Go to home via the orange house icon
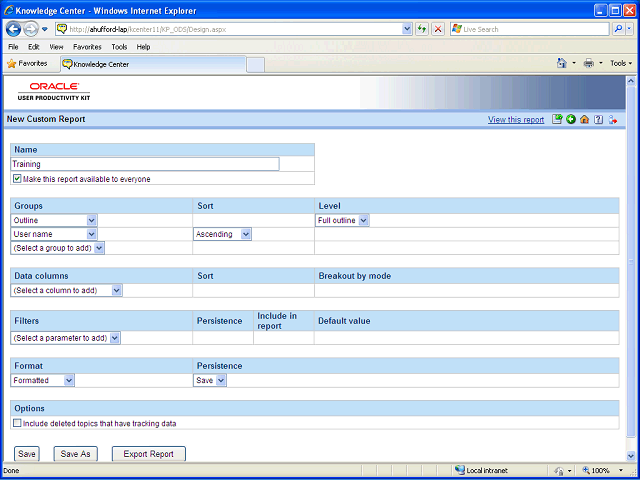 584,119
